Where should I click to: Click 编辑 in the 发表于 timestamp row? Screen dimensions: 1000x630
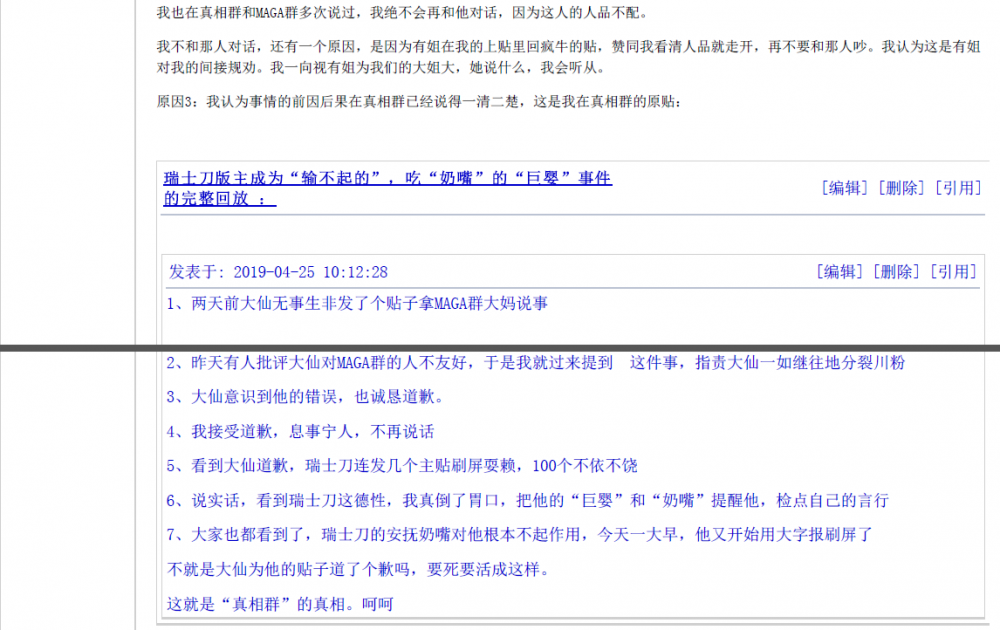coord(840,272)
